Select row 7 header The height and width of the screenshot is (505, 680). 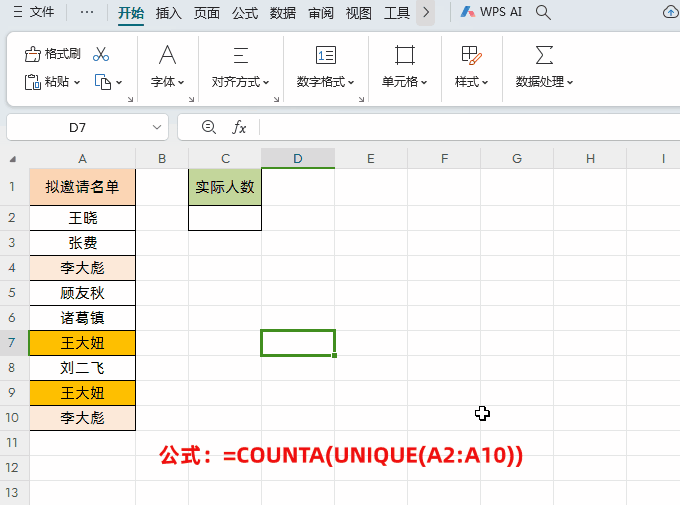tap(13, 343)
